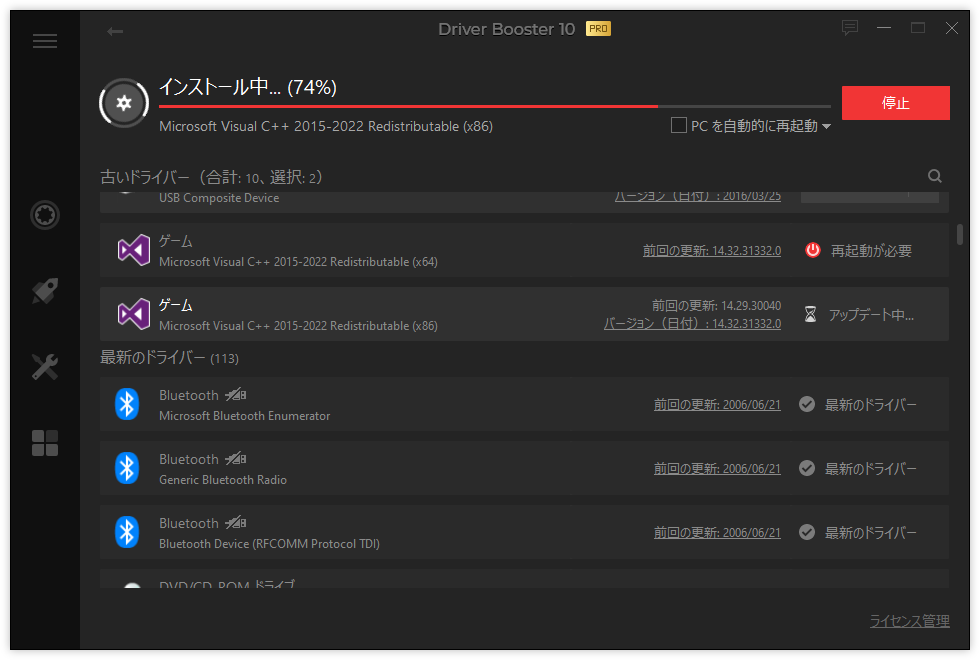This screenshot has width=980, height=660.
Task: Click disabled-device icon beside Generic Bluetooth Radio
Action: [236, 459]
